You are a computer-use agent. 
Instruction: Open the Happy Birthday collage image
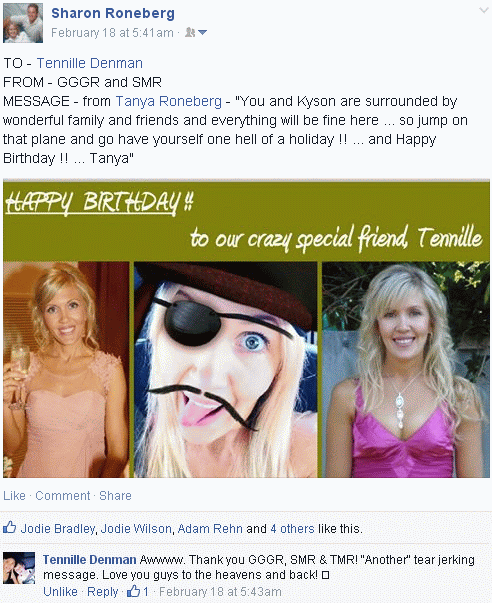point(246,329)
